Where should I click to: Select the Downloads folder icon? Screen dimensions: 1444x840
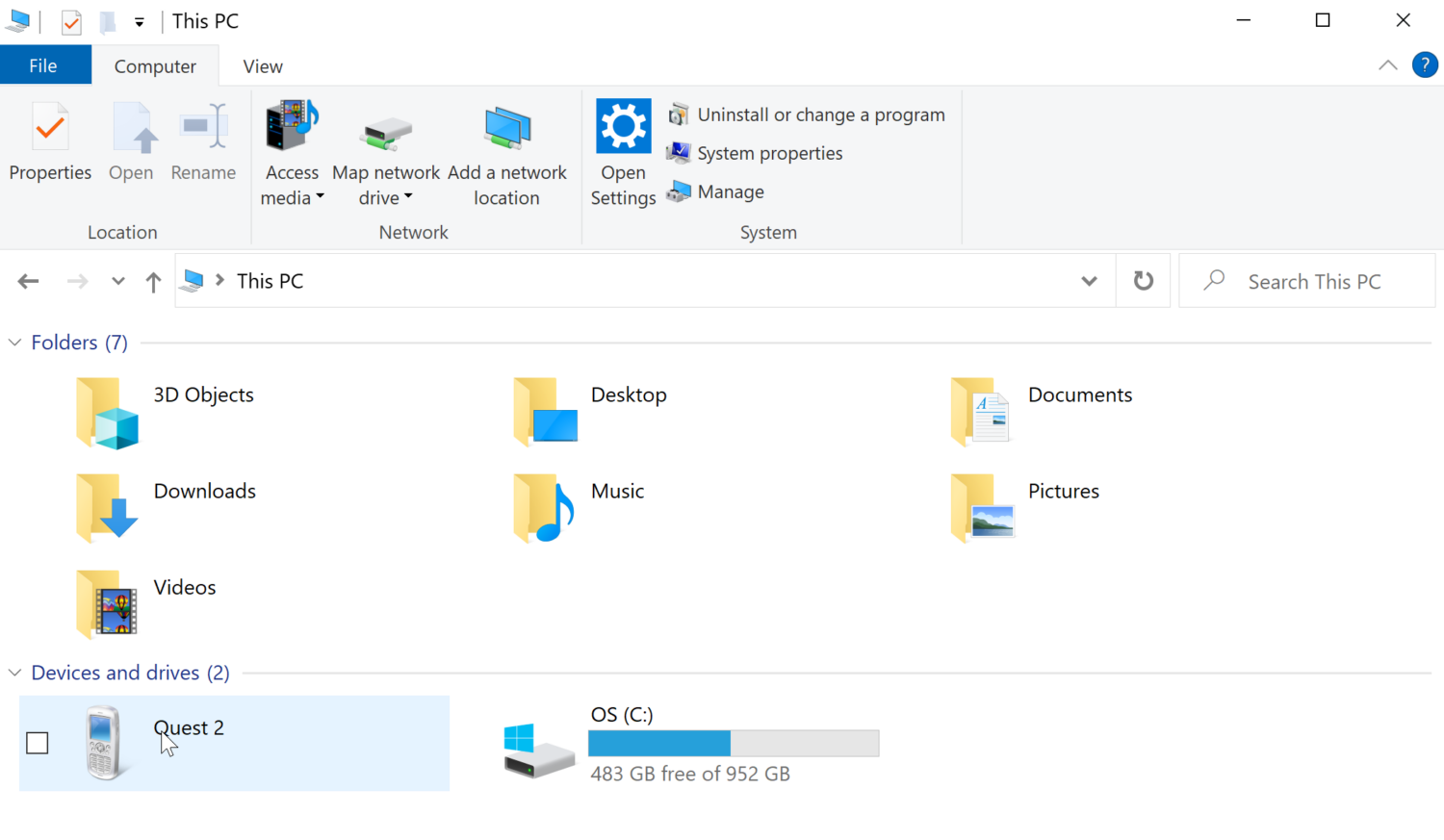click(x=107, y=507)
